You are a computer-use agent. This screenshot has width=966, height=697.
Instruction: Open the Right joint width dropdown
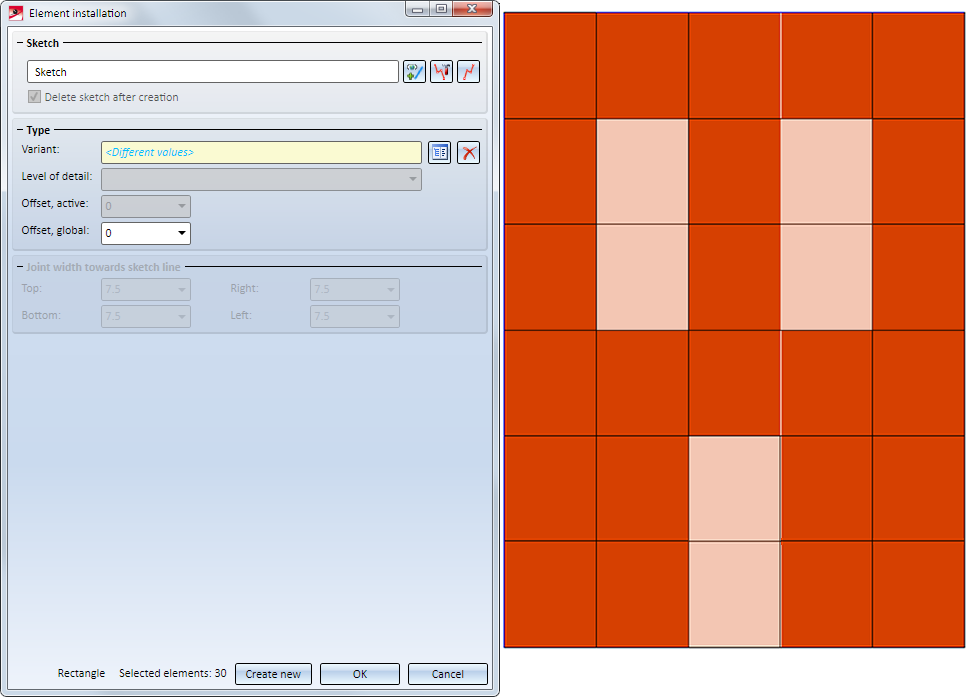pyautogui.click(x=355, y=289)
